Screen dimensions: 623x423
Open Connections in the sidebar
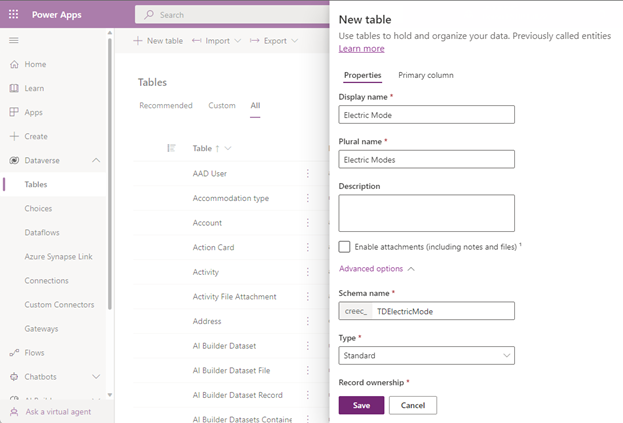[46, 280]
